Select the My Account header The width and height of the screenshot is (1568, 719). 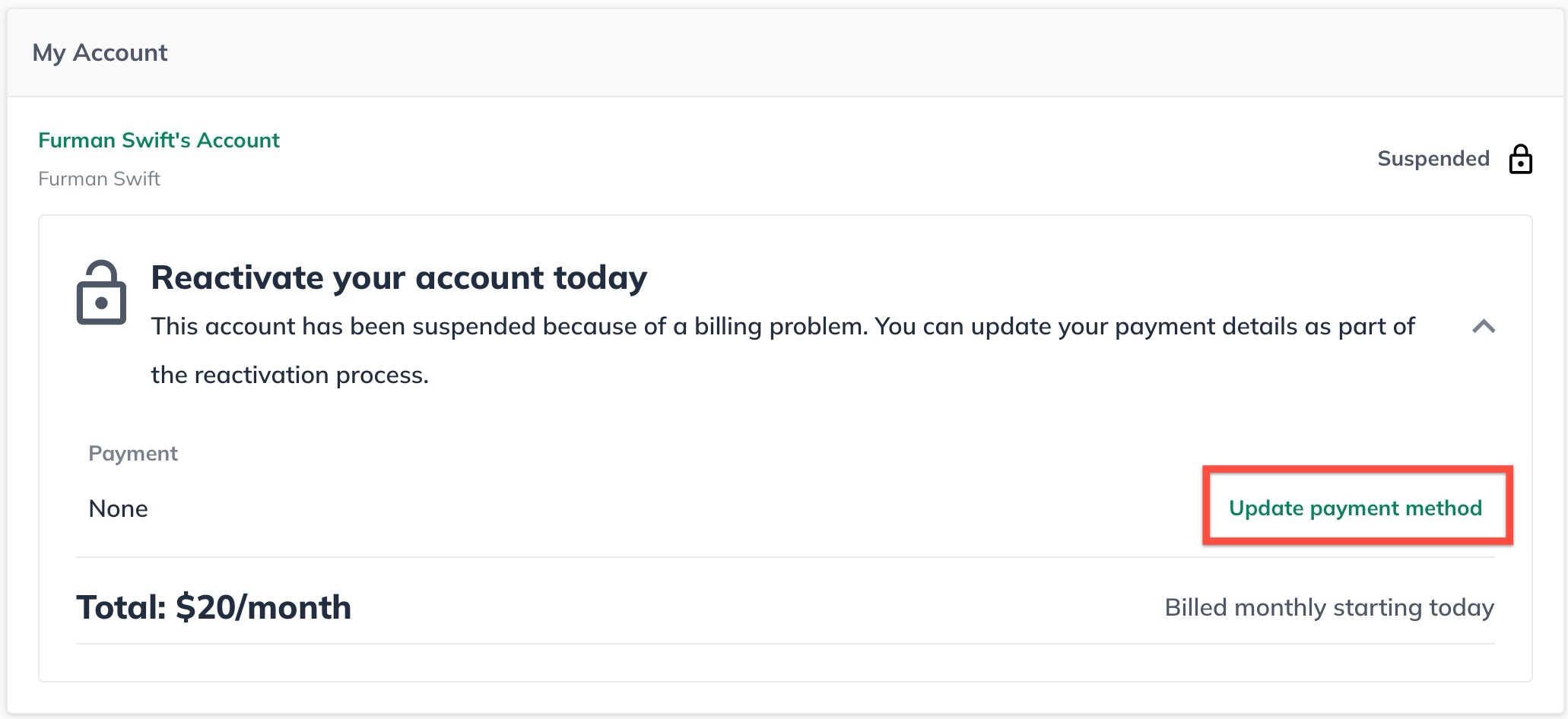[101, 52]
